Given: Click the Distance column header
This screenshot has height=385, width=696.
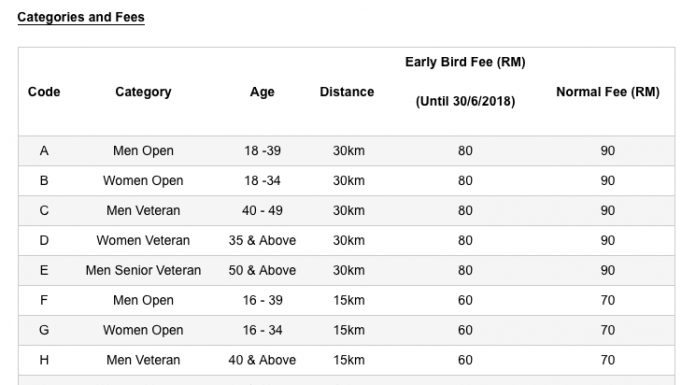Looking at the screenshot, I should 347,92.
